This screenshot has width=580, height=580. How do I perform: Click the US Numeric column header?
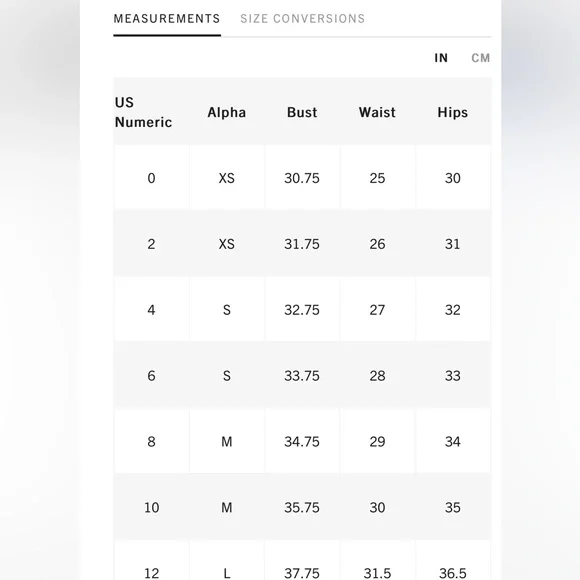(144, 112)
